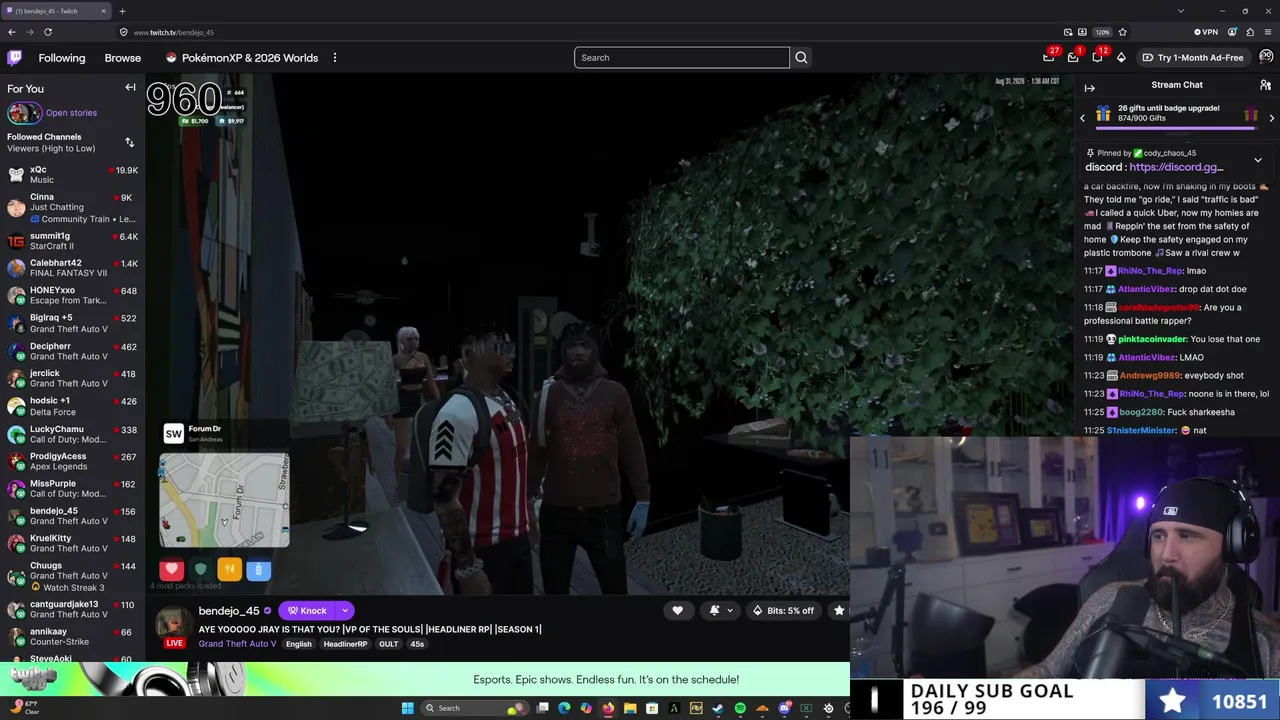Select LuckyChamu channel in followed list
The width and height of the screenshot is (1280, 720).
click(x=72, y=434)
